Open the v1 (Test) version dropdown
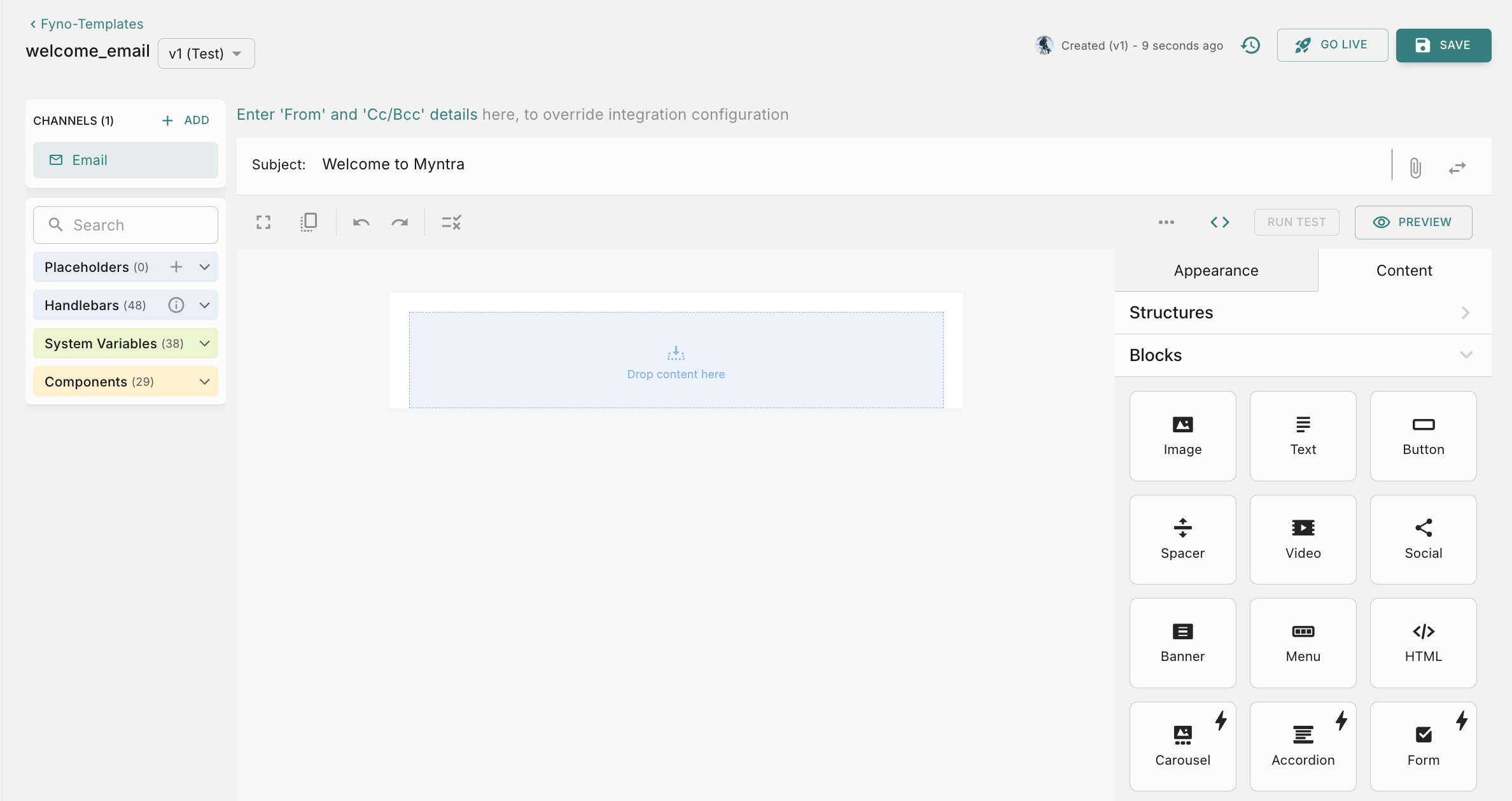 click(x=206, y=53)
